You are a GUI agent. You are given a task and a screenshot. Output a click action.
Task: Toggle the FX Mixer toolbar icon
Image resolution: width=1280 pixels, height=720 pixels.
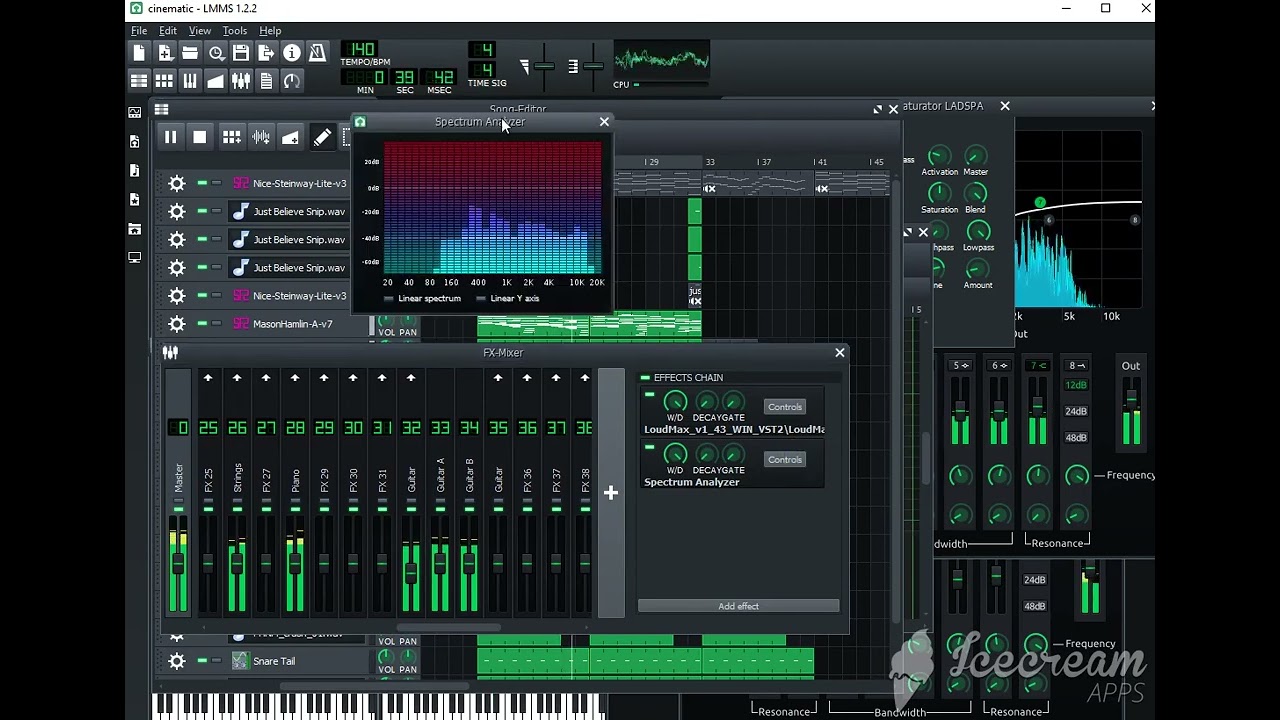tap(241, 81)
